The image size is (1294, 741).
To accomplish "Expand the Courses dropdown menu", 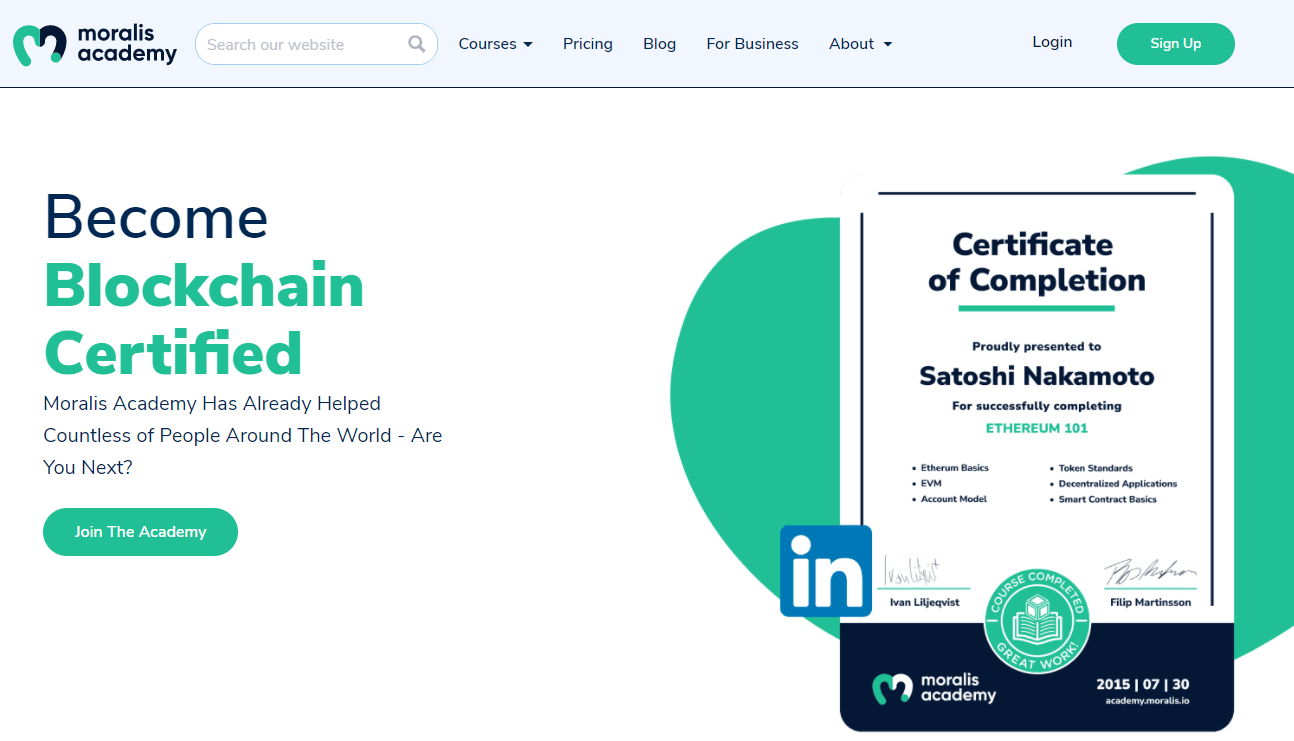I will point(495,44).
